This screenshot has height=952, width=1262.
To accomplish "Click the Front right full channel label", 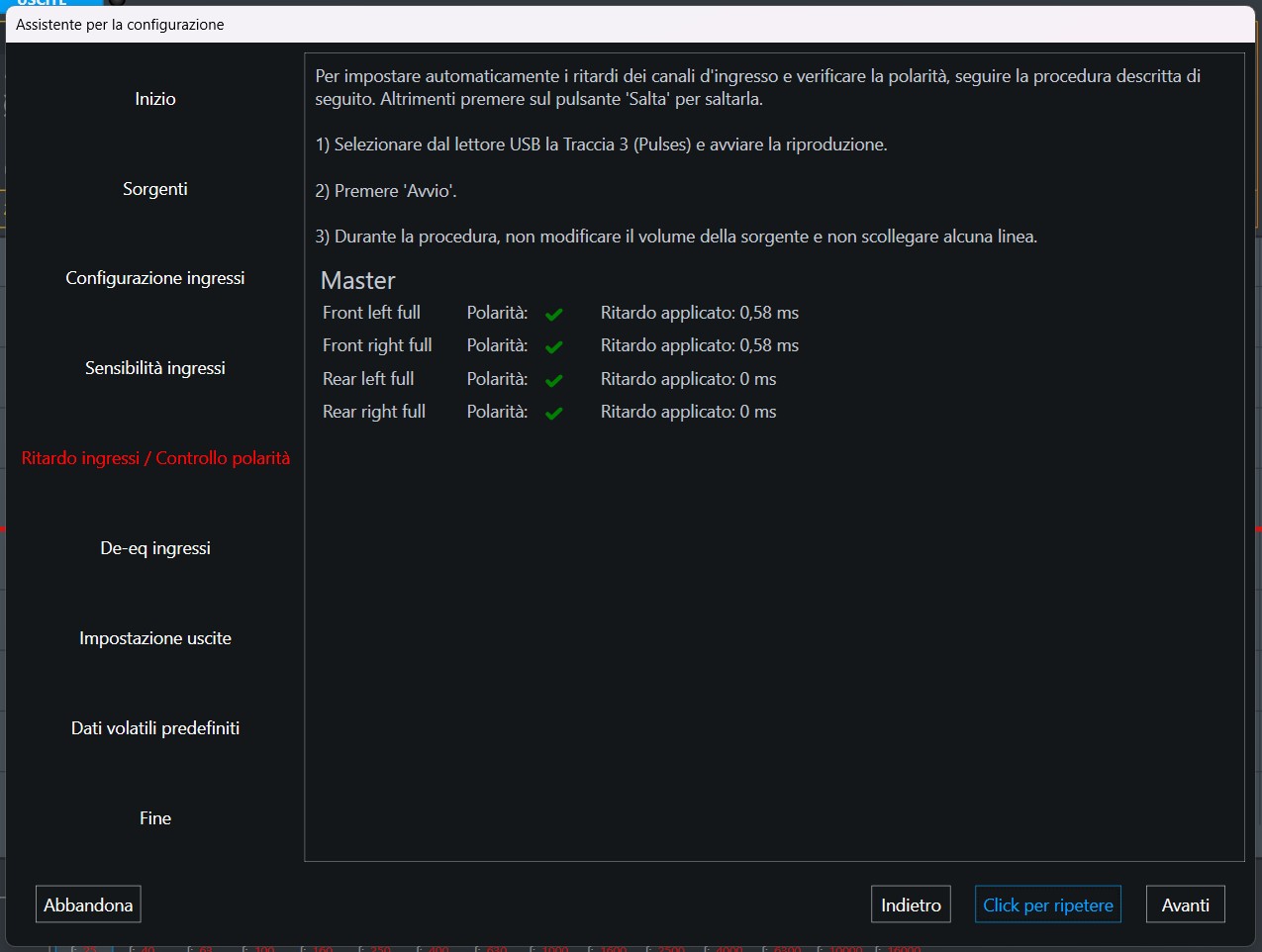I will (x=377, y=345).
